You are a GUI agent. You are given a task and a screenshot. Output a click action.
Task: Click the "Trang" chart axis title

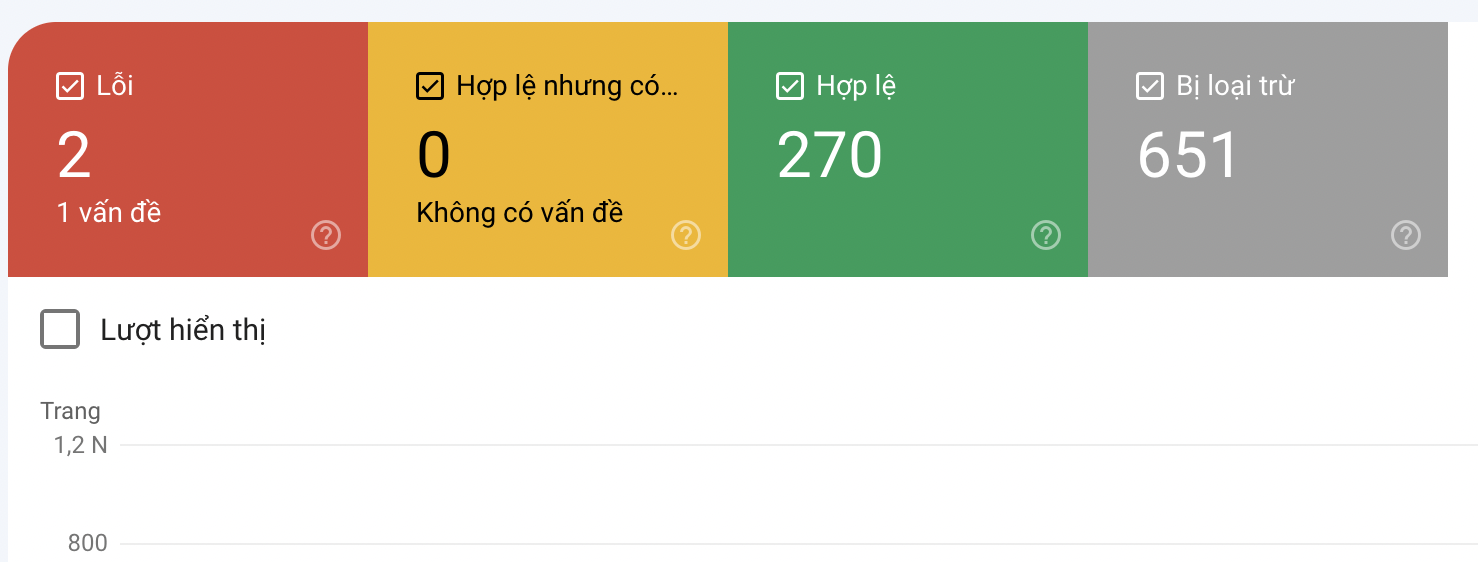coord(70,411)
